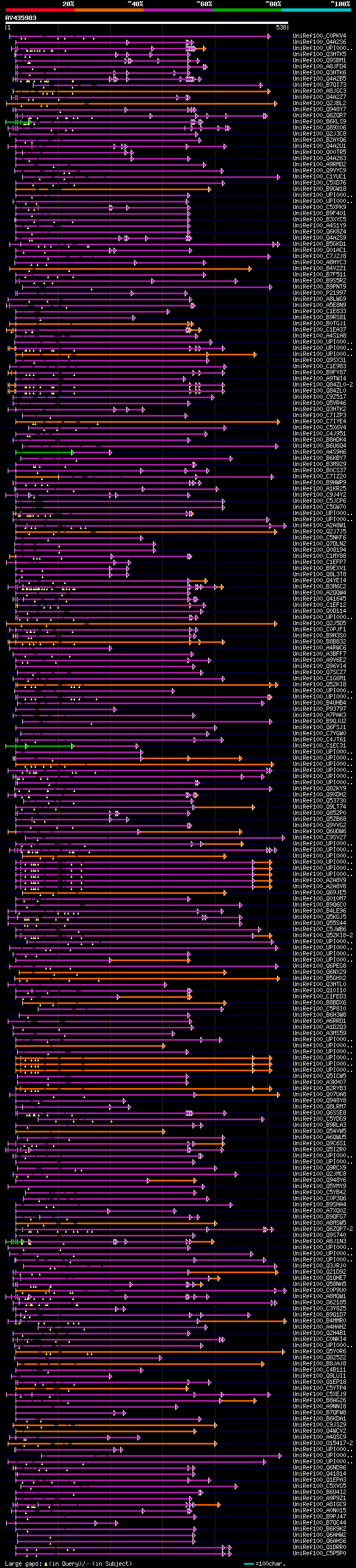The image size is (356, 1568).
Task: Open UniRef100_Q9XDH2 entry
Action: click(319, 794)
